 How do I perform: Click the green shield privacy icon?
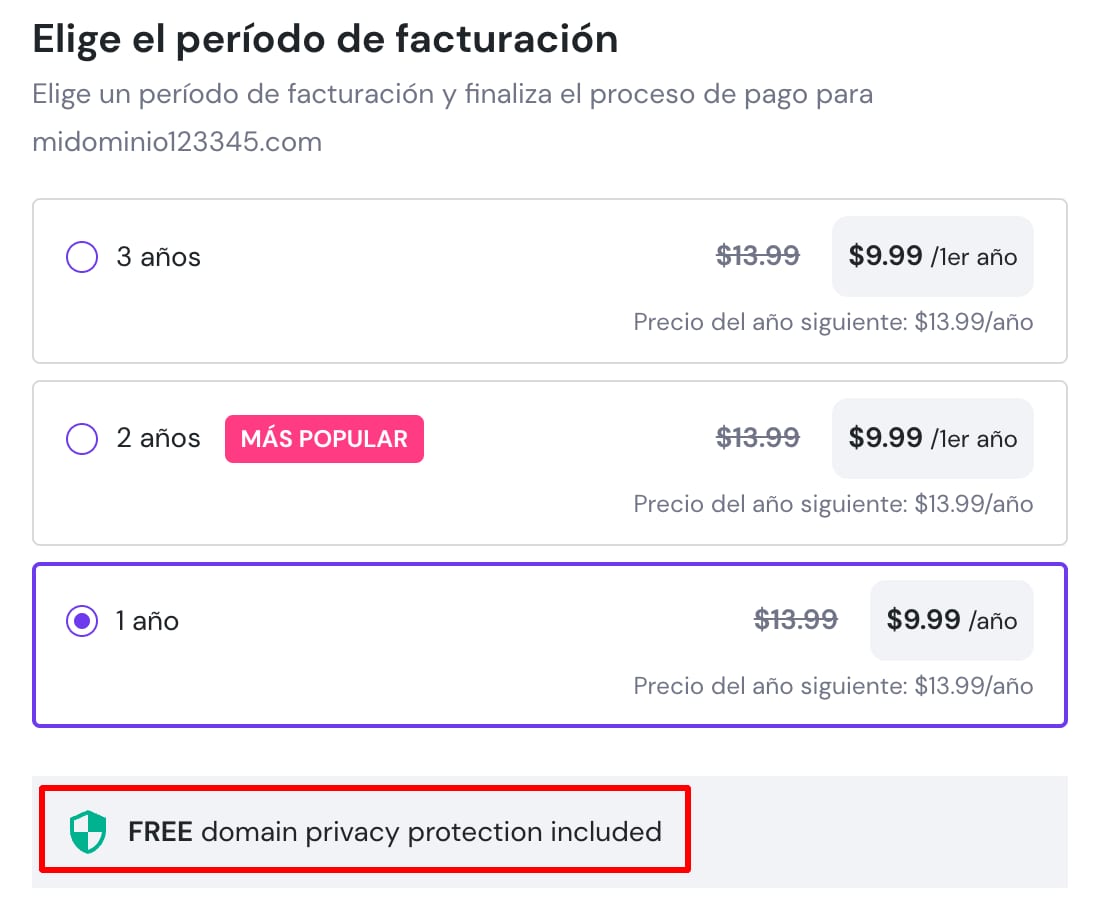pos(88,832)
